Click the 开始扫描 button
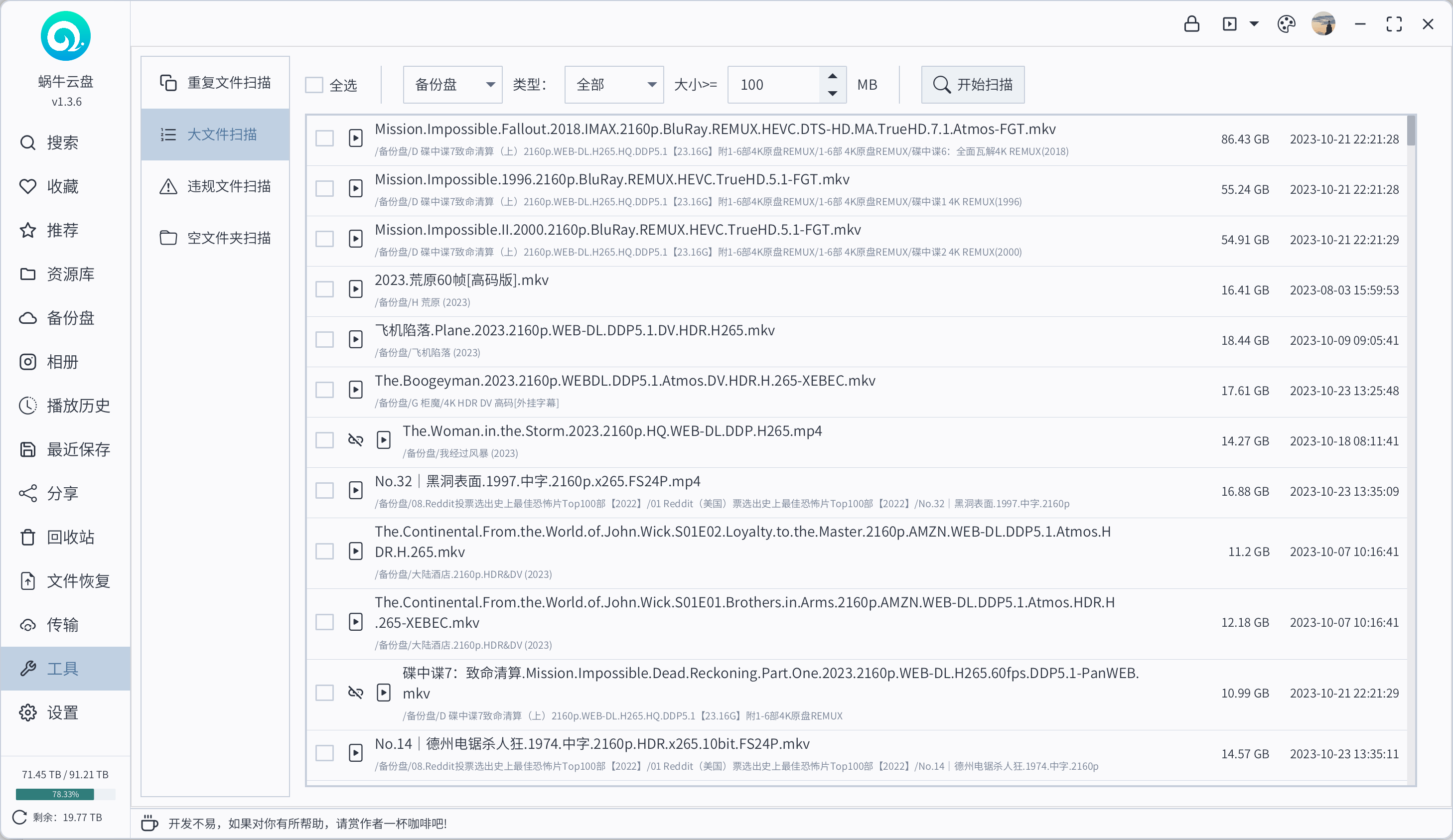 pos(973,85)
